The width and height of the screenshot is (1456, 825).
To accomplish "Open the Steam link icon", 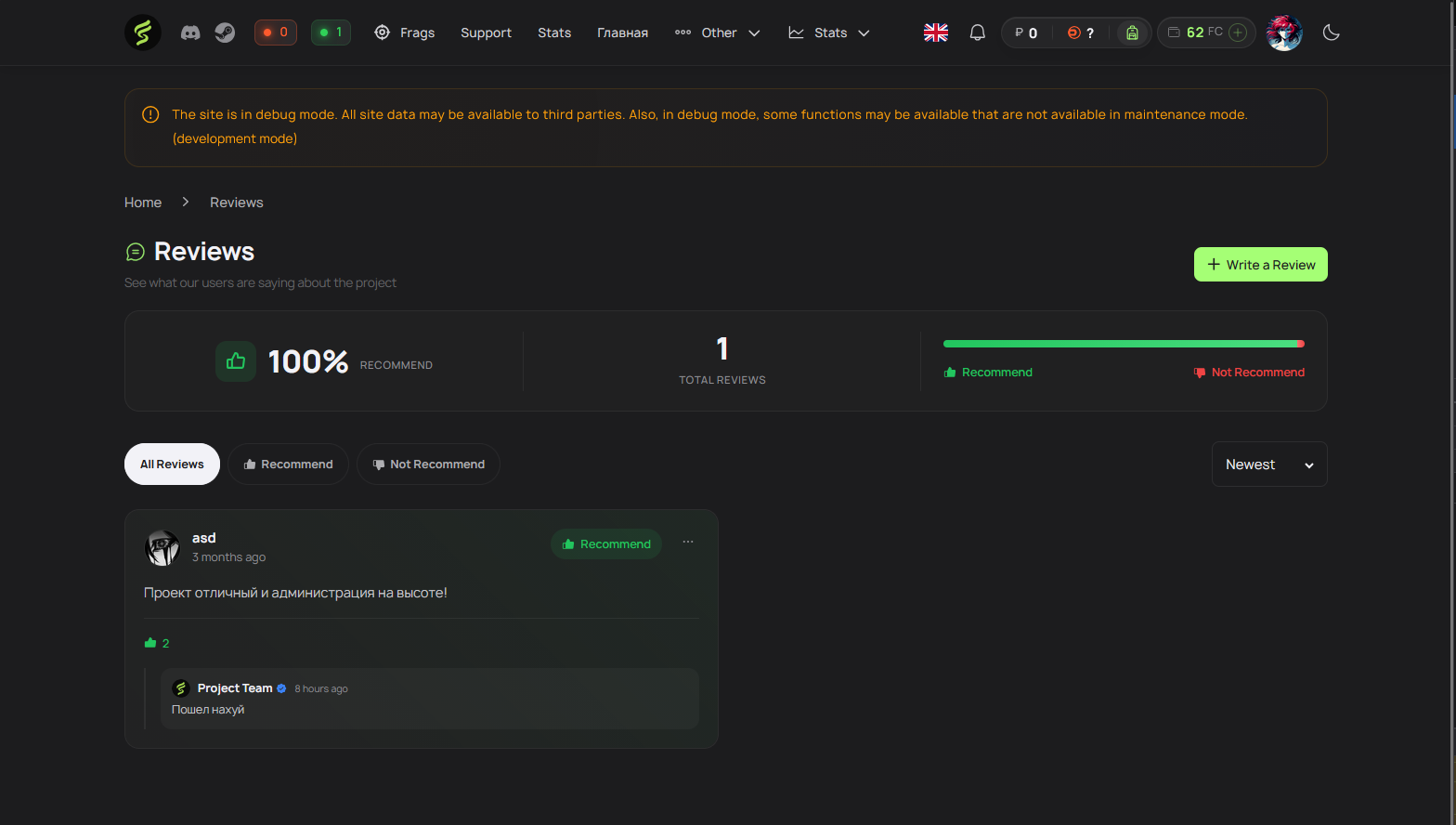I will click(x=225, y=33).
